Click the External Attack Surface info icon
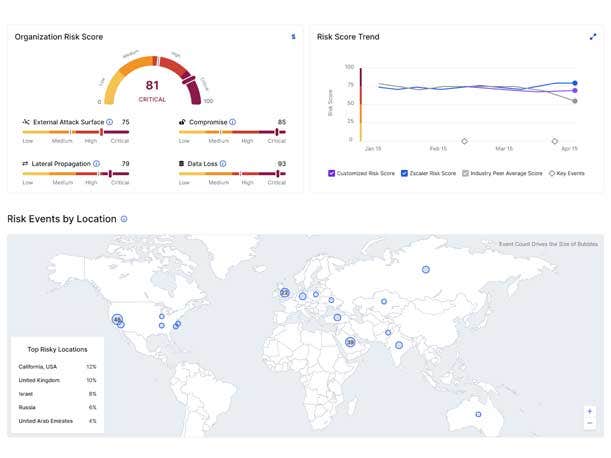 point(110,122)
